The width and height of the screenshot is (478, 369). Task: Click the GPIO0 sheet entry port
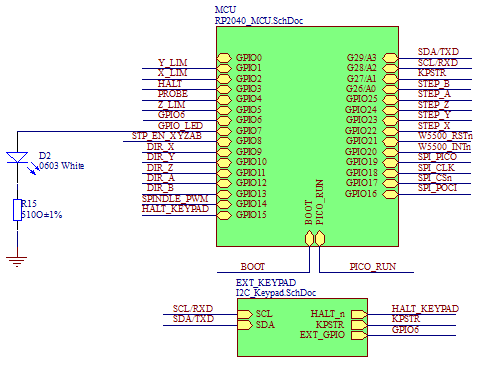tap(224, 58)
